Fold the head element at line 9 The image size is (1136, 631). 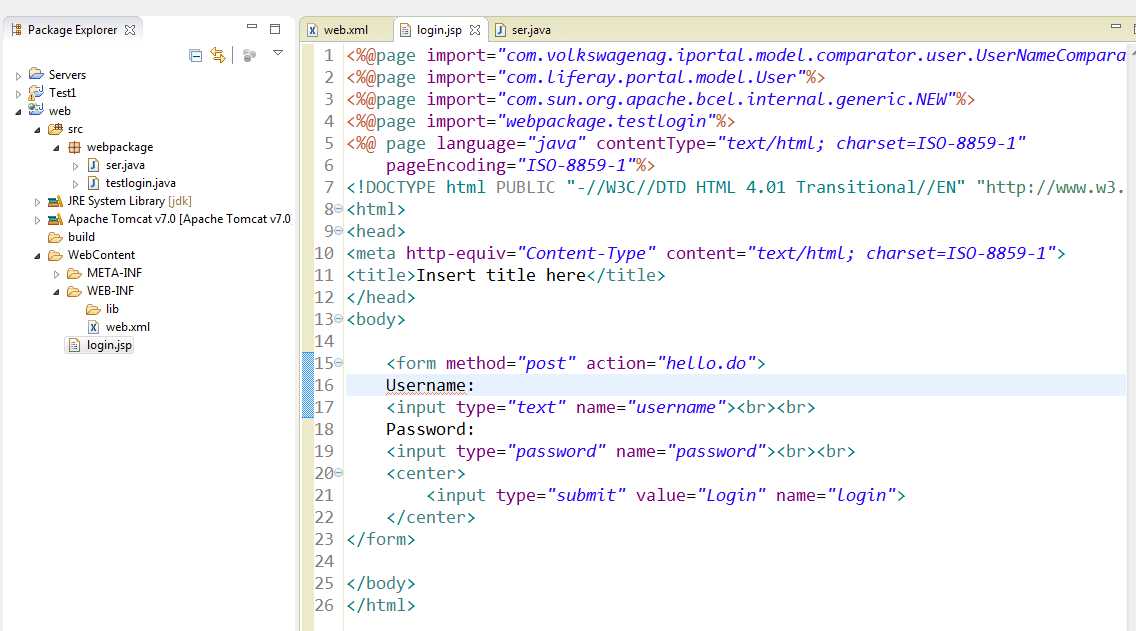[338, 230]
